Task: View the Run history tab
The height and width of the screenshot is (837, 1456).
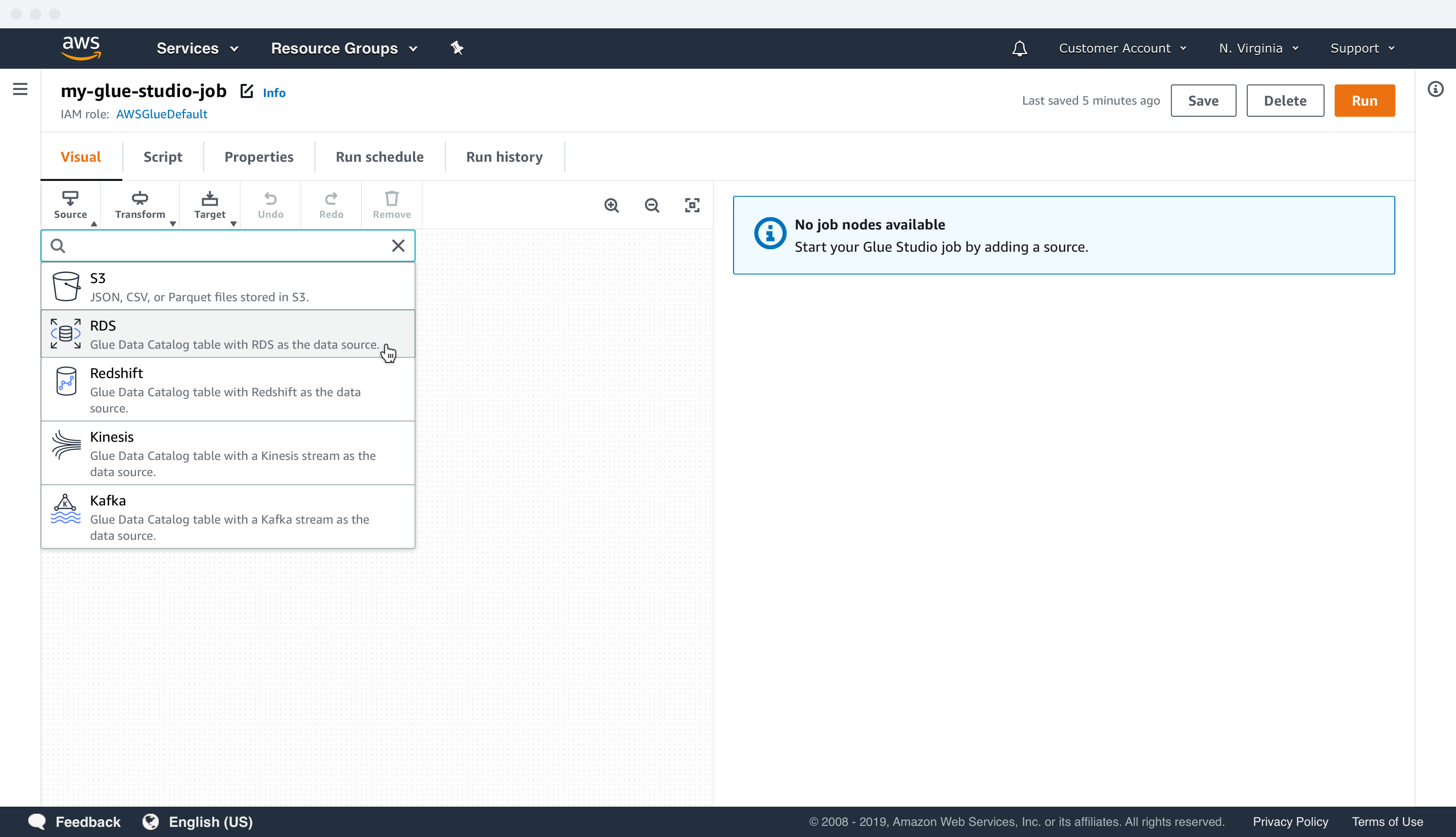Action: (504, 157)
